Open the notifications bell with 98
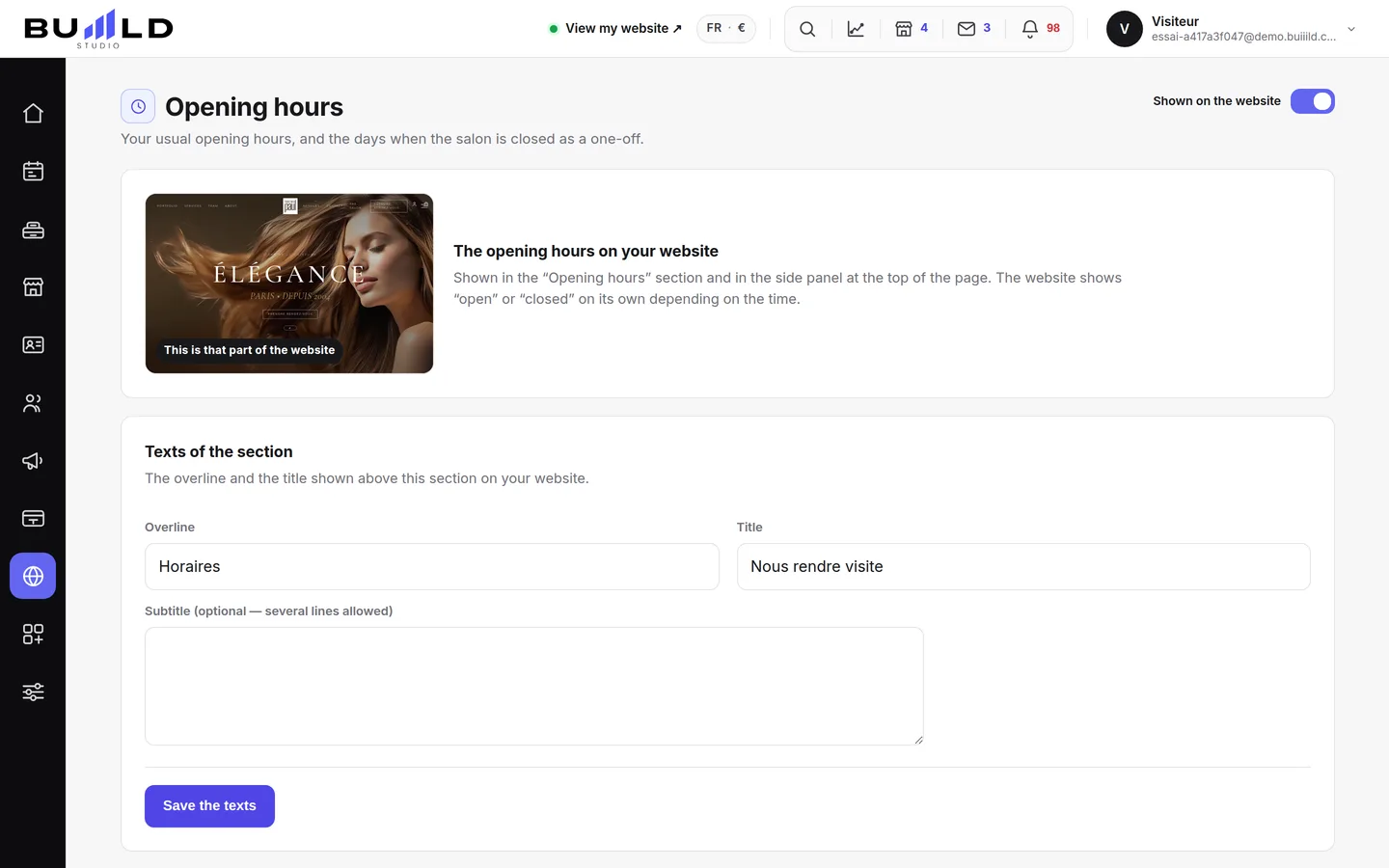Screen dimensions: 1389x868 click(1041, 29)
